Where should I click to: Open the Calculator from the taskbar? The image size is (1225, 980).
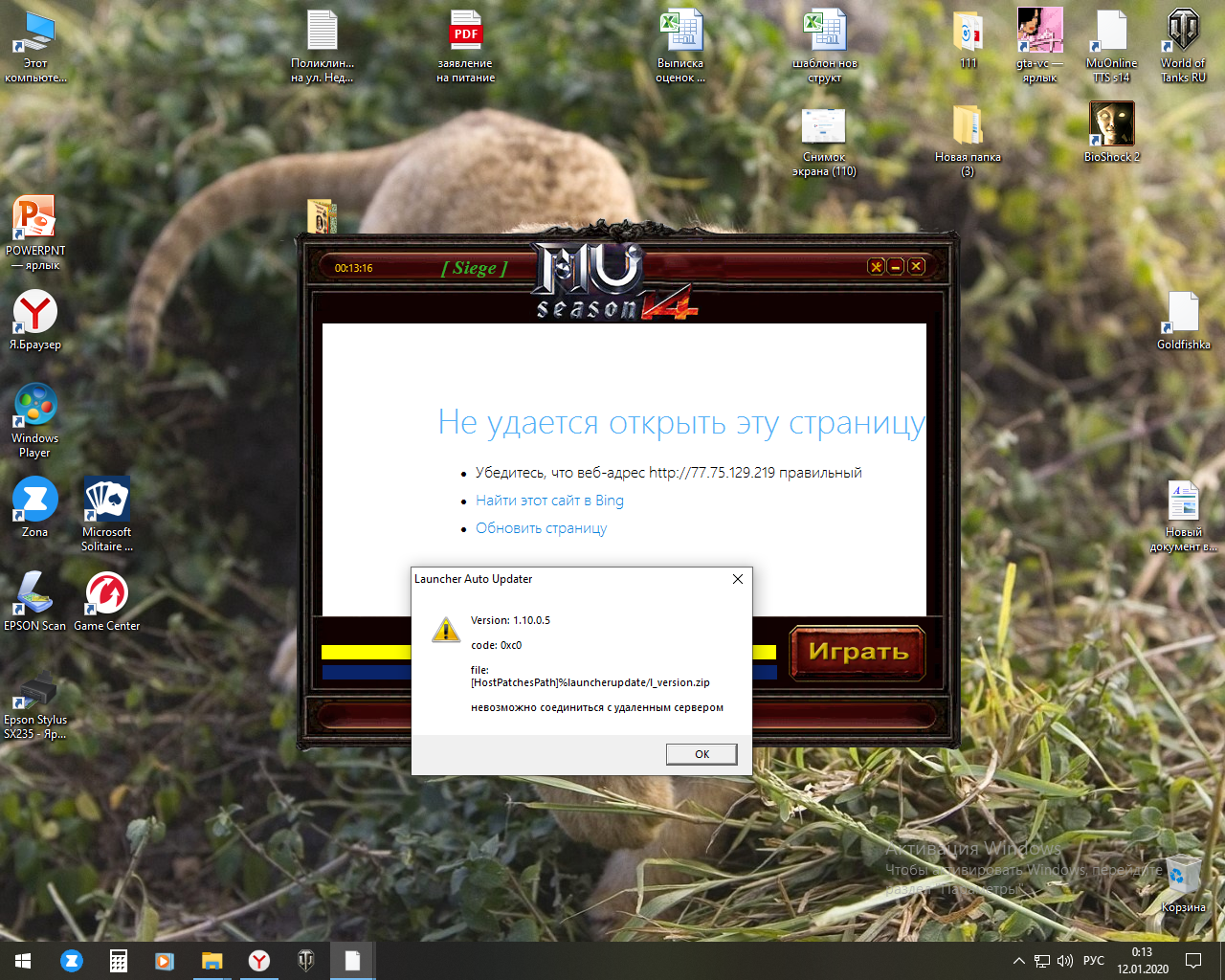(119, 961)
